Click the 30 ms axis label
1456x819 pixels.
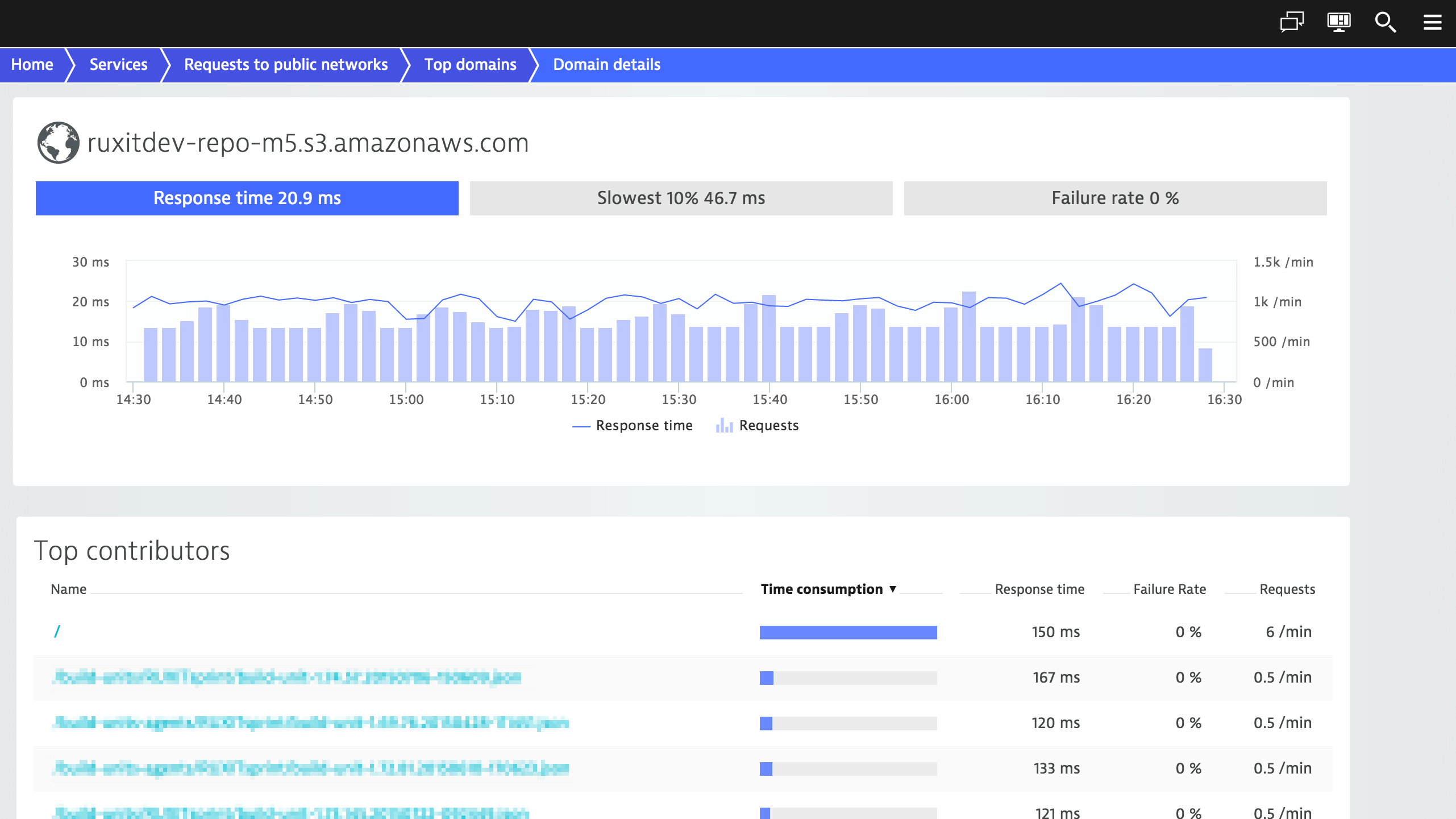(90, 262)
